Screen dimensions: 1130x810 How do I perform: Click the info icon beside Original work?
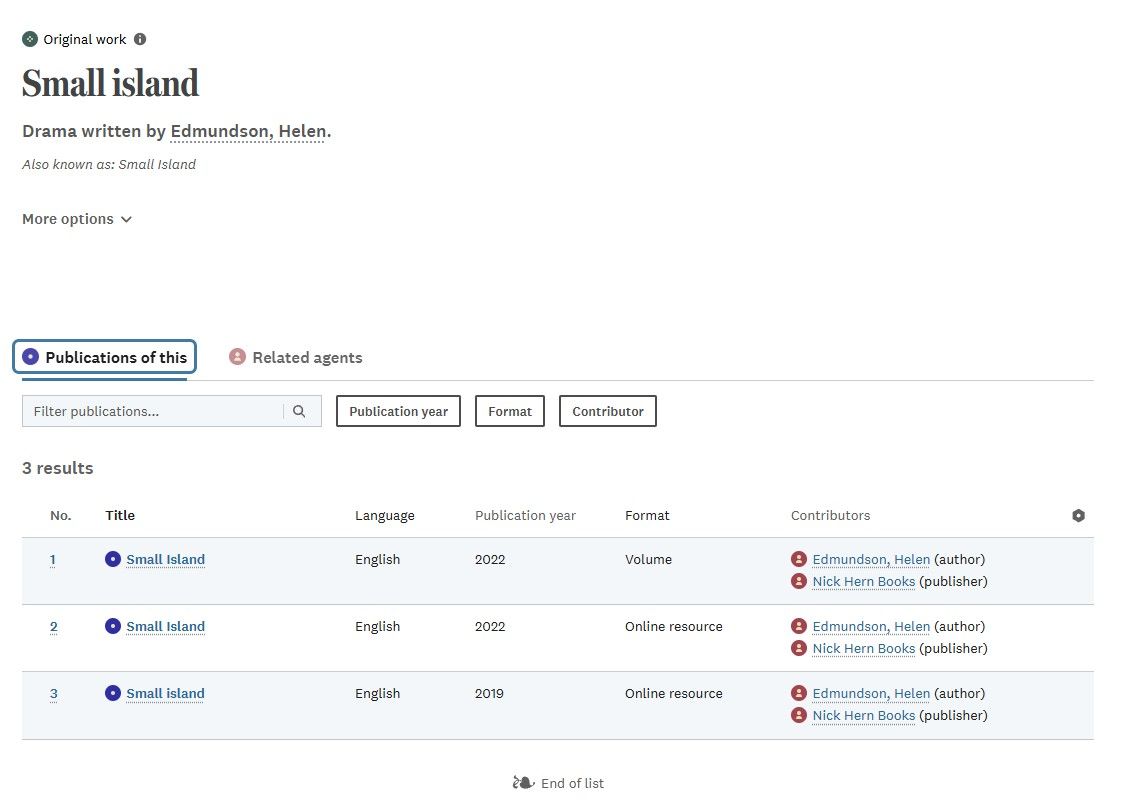pyautogui.click(x=140, y=39)
